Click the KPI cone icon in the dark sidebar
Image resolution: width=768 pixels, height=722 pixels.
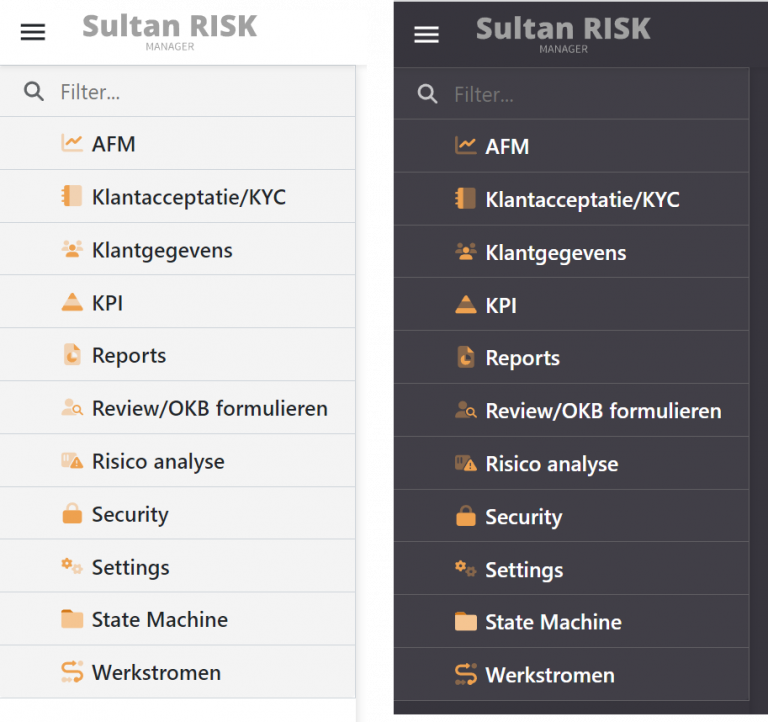tap(465, 305)
